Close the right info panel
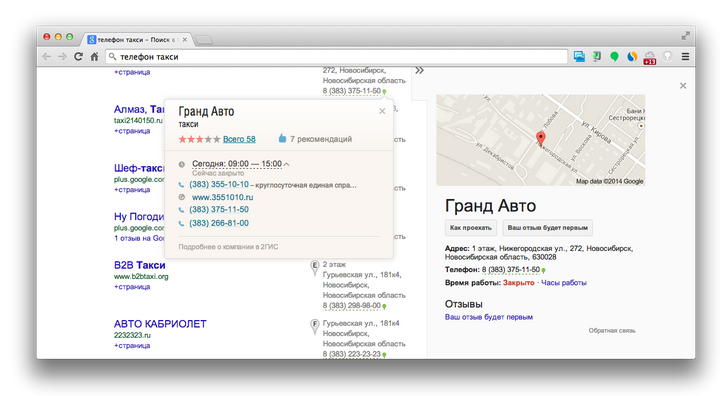This screenshot has width=720, height=396. pyautogui.click(x=683, y=85)
